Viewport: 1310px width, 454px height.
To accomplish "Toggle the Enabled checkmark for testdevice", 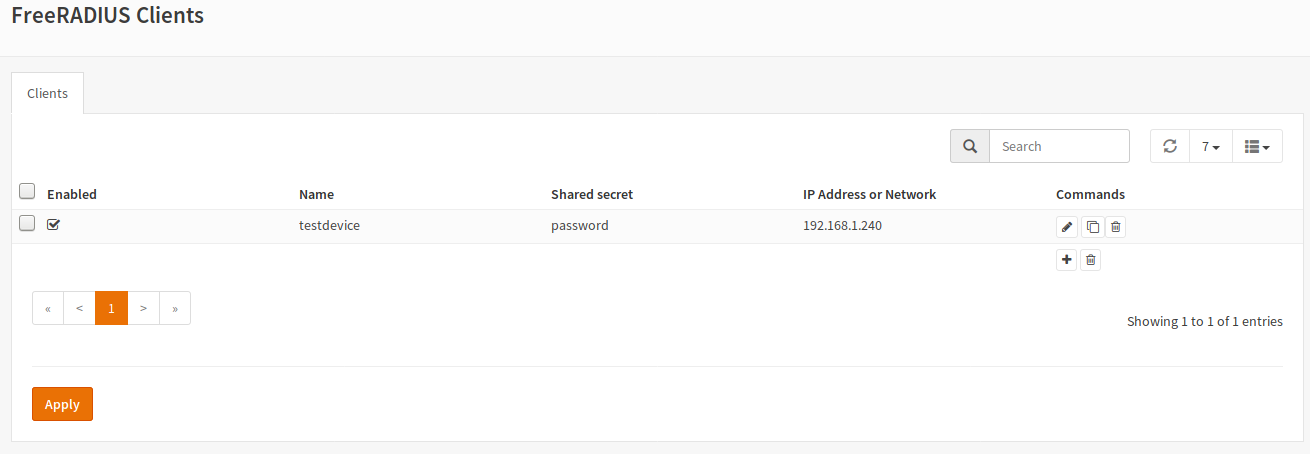I will pyautogui.click(x=54, y=225).
